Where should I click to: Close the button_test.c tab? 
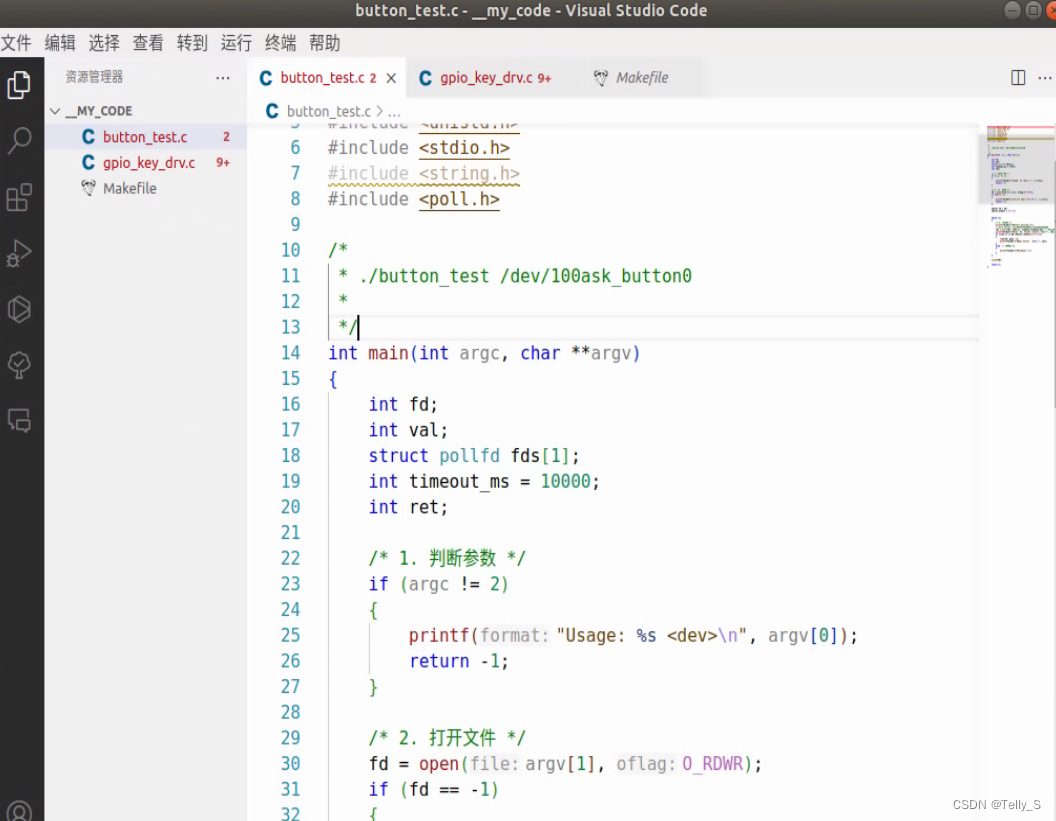click(x=391, y=78)
